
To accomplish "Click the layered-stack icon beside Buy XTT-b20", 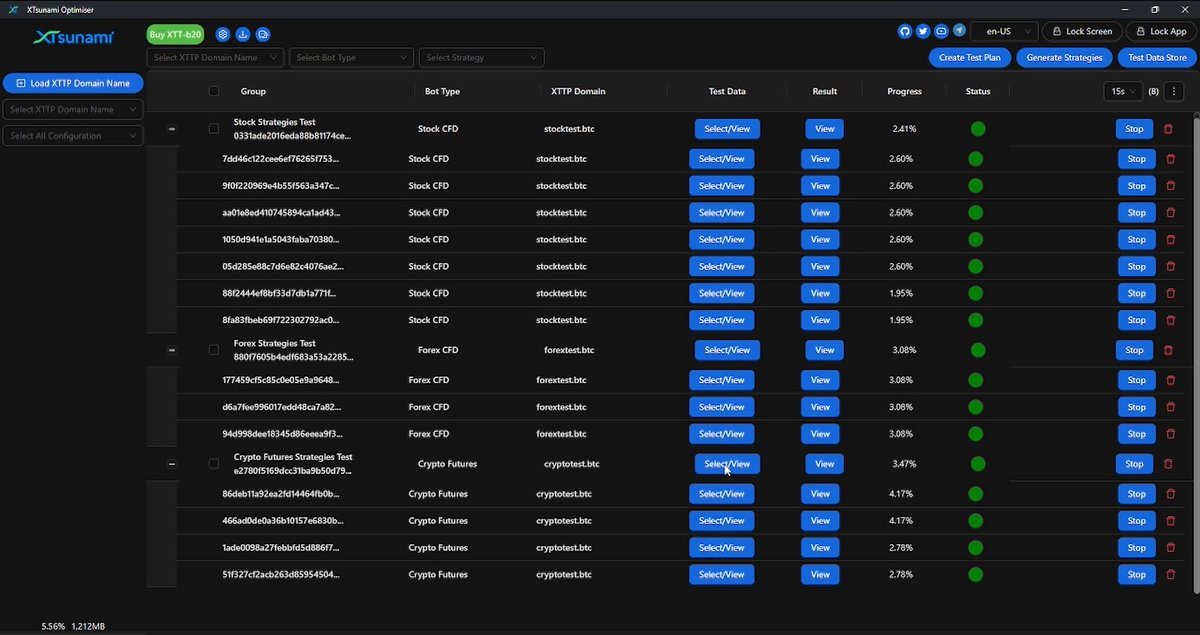I will pos(223,34).
